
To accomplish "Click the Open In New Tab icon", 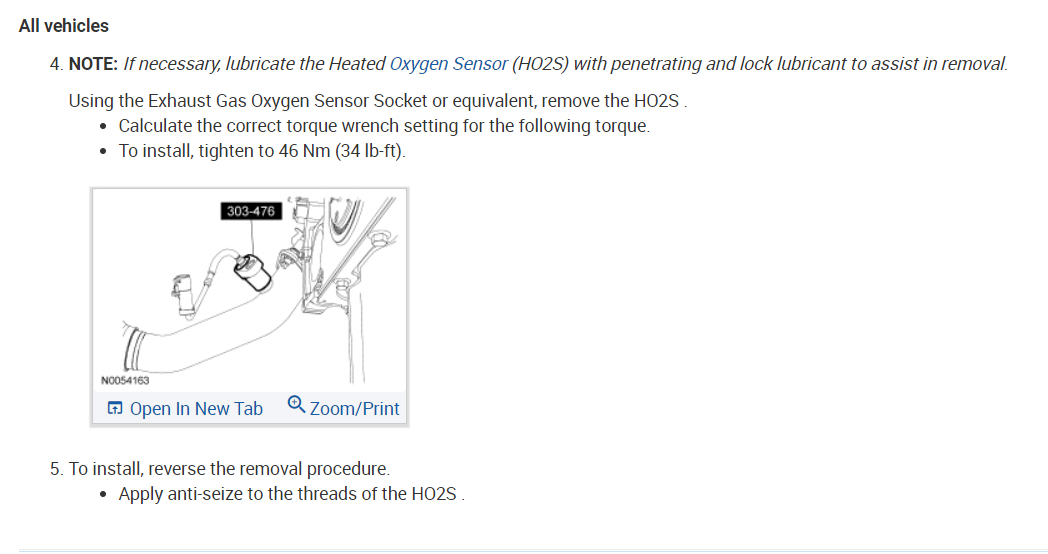I will point(115,408).
